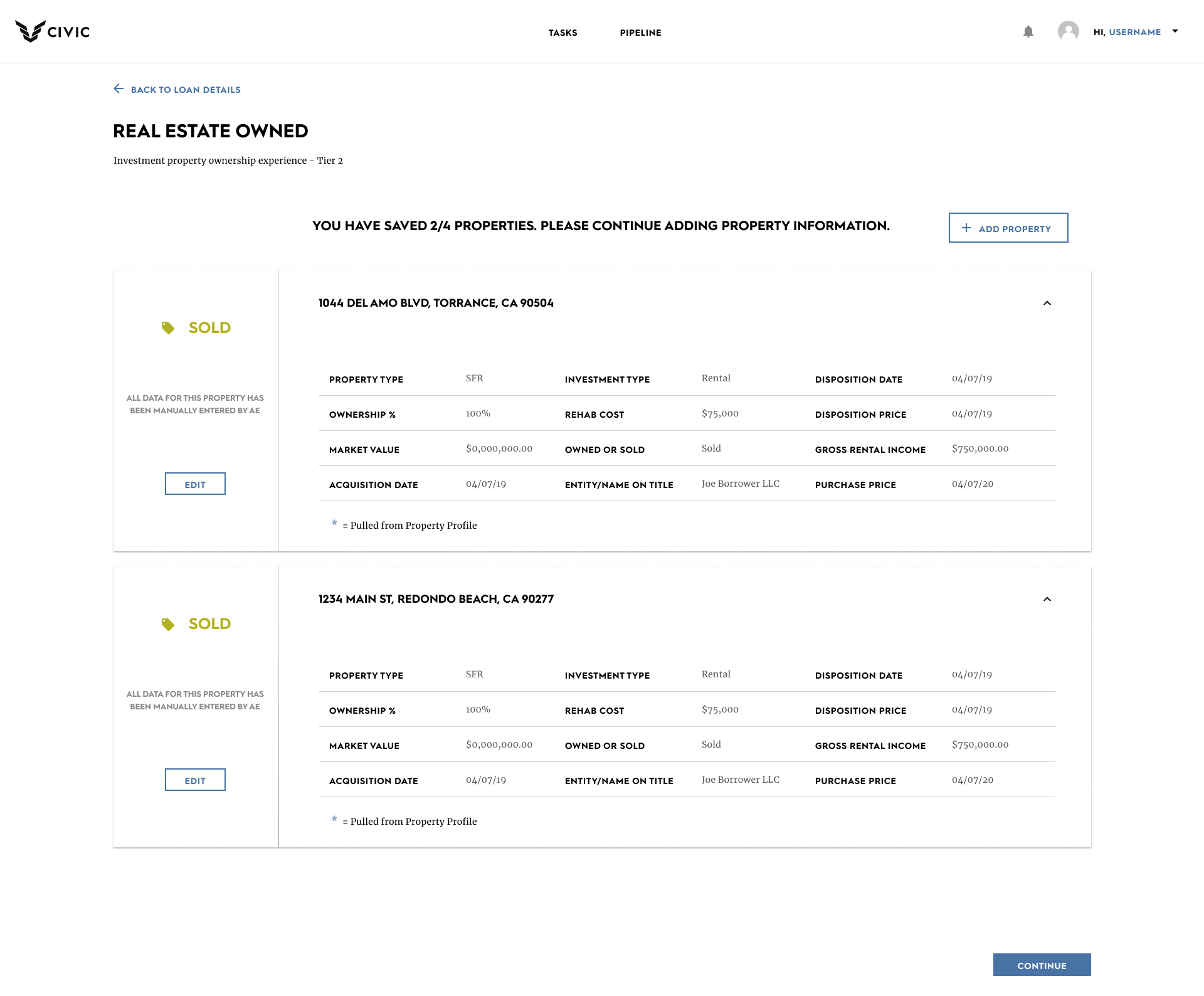Collapse the 1044 Del Amo Blvd property

coord(1047,303)
